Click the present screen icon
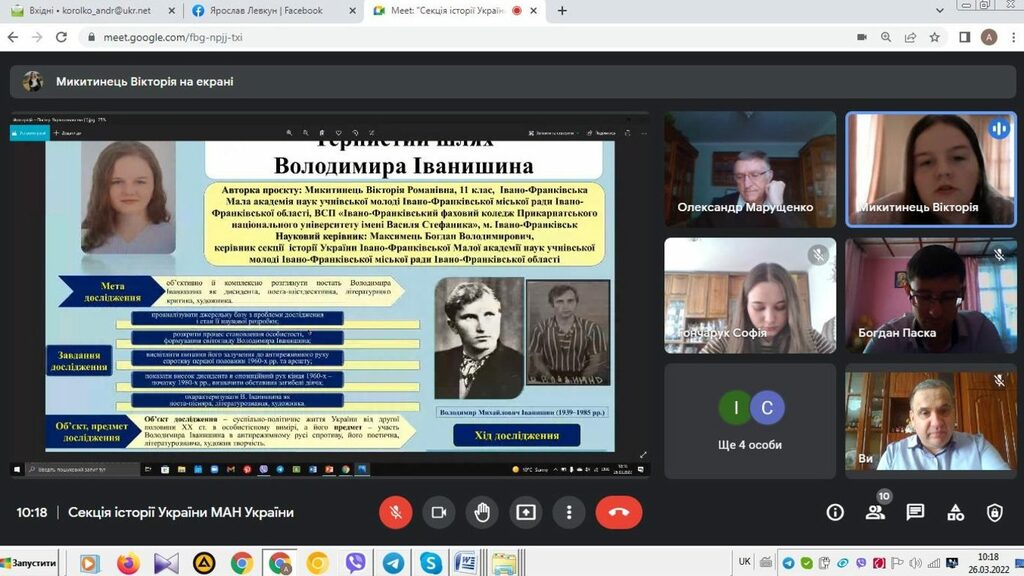This screenshot has width=1024, height=576. point(525,512)
